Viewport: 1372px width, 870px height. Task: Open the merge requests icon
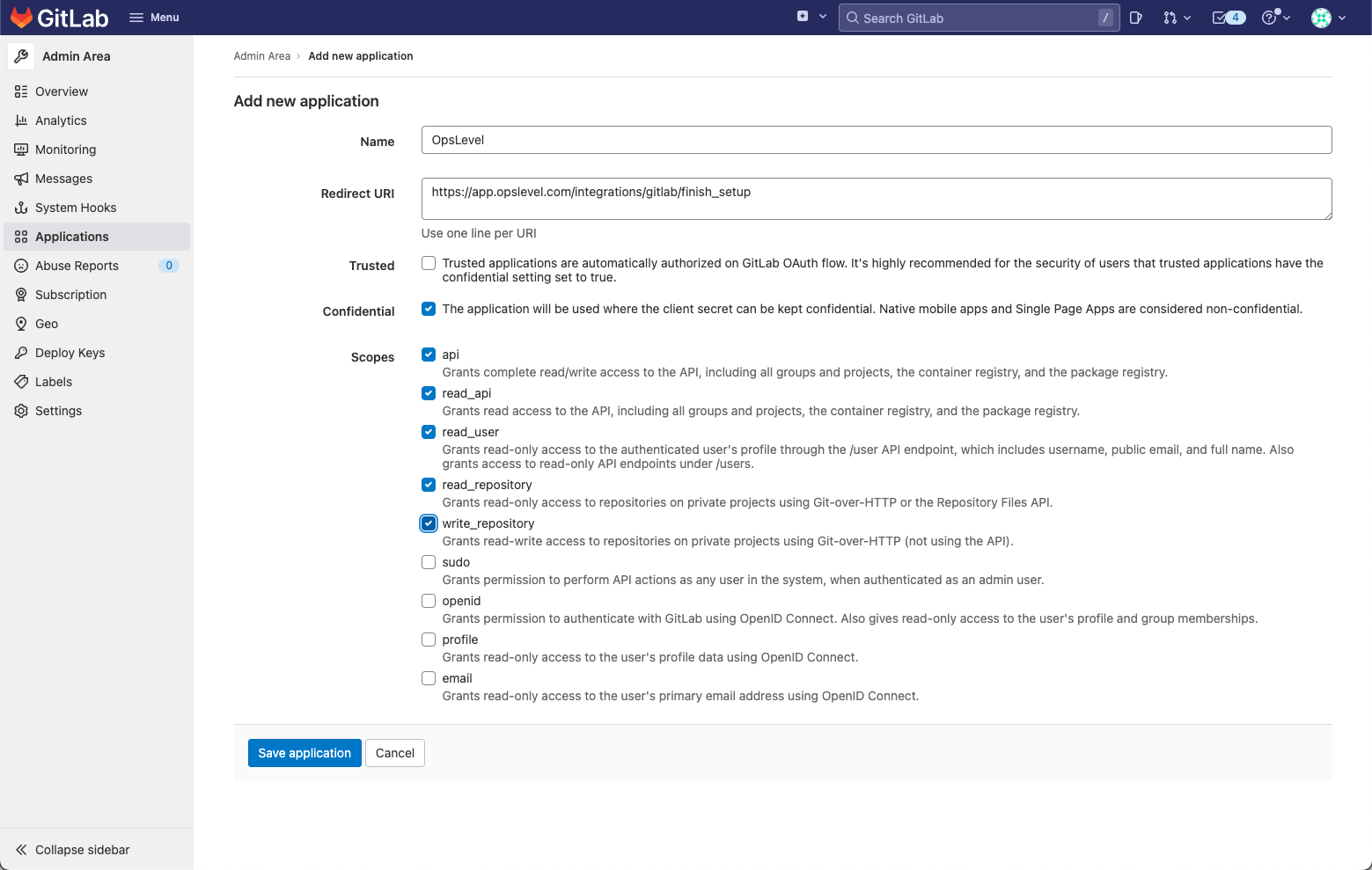point(1170,18)
